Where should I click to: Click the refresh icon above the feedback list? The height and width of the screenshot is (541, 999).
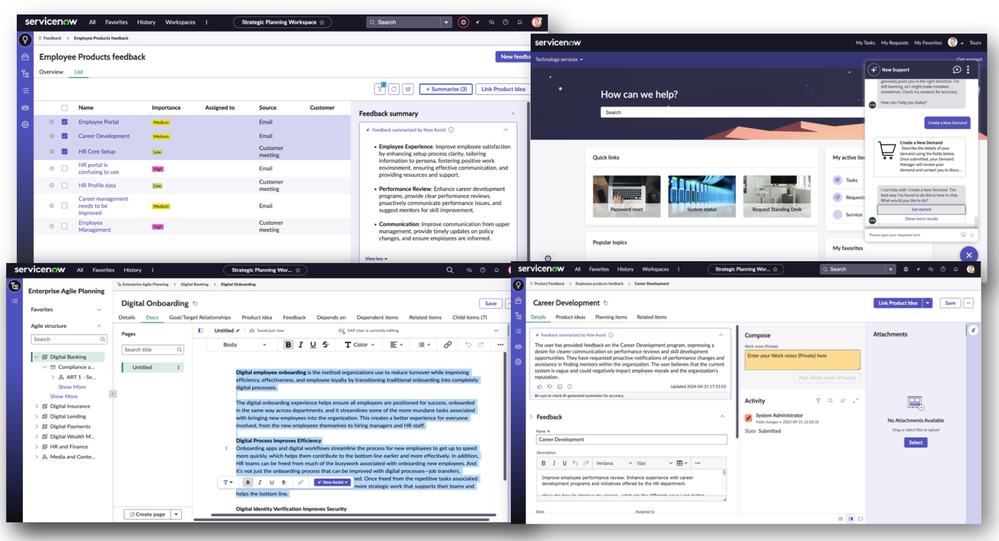pos(395,90)
